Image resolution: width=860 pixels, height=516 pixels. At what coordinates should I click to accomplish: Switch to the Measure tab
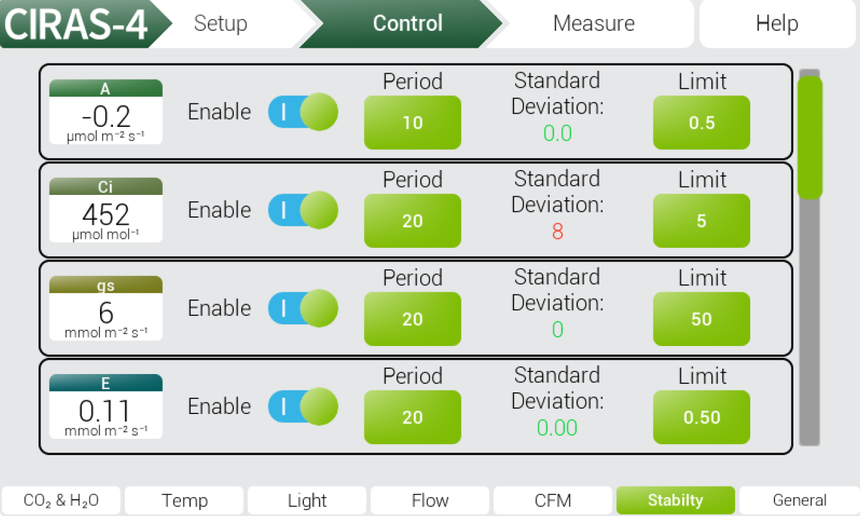coord(593,23)
